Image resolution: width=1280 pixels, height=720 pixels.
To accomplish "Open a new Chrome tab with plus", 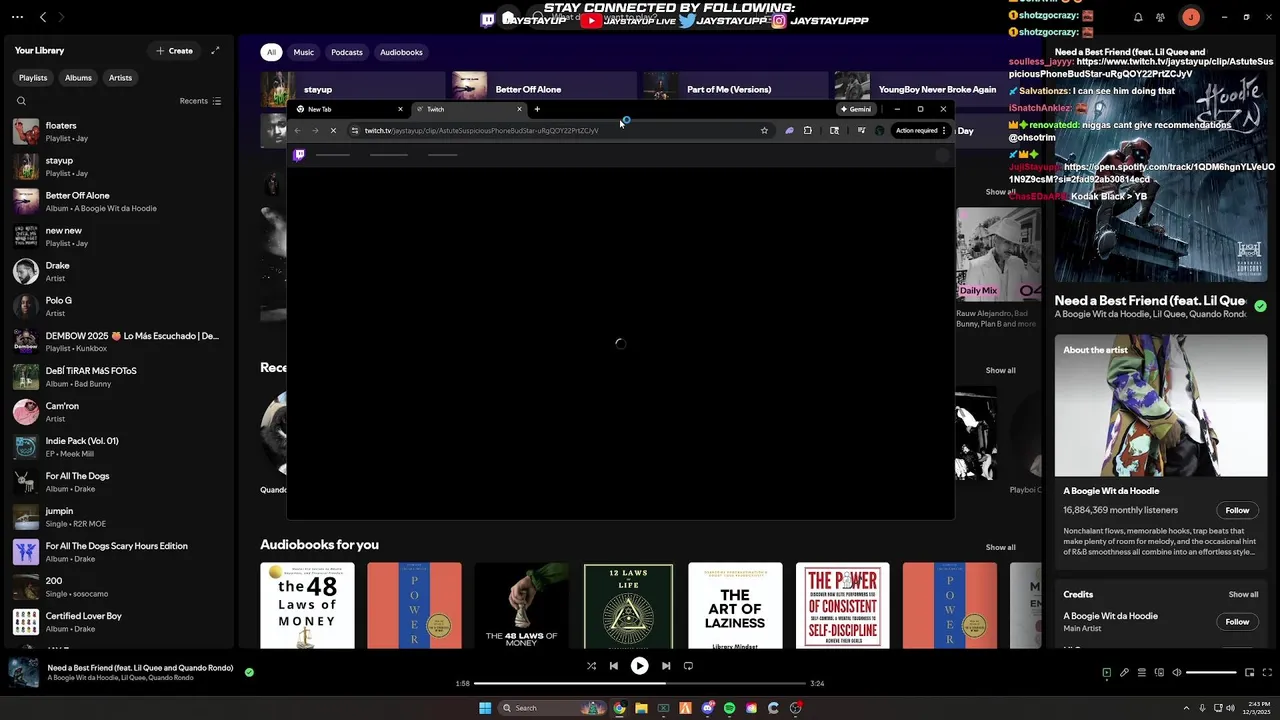I will [x=537, y=109].
